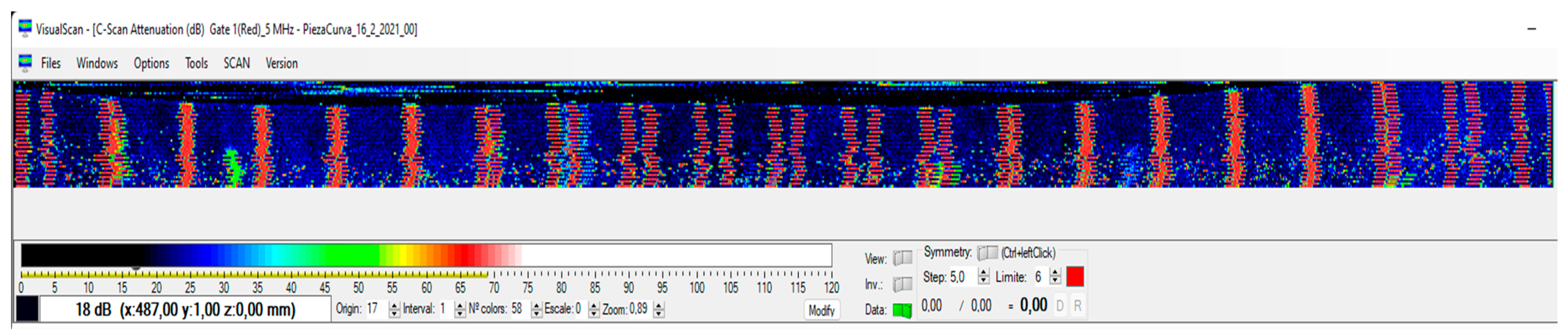Open the Version menu
Viewport: 1568px width, 336px height.
pos(281,63)
